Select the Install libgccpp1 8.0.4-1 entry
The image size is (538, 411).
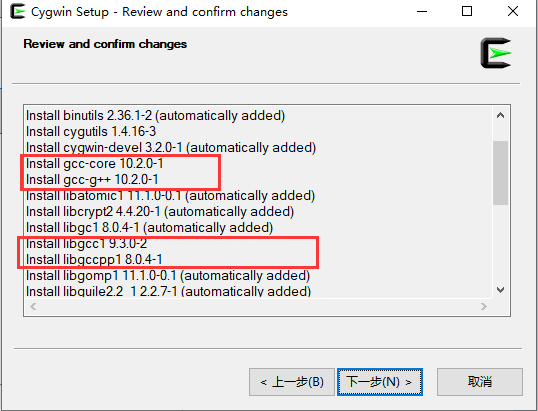click(x=94, y=259)
